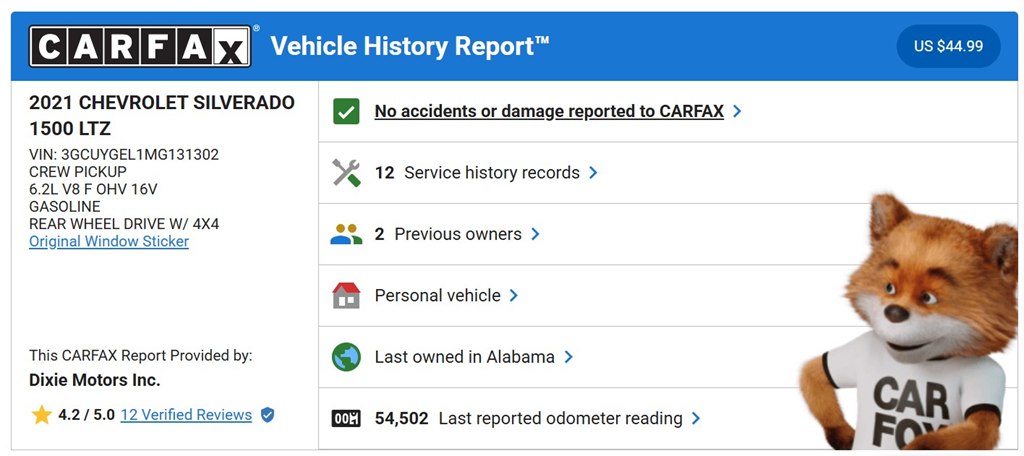Click the CARFAX fox mascot image
This screenshot has height=456, width=1024.
[911, 322]
